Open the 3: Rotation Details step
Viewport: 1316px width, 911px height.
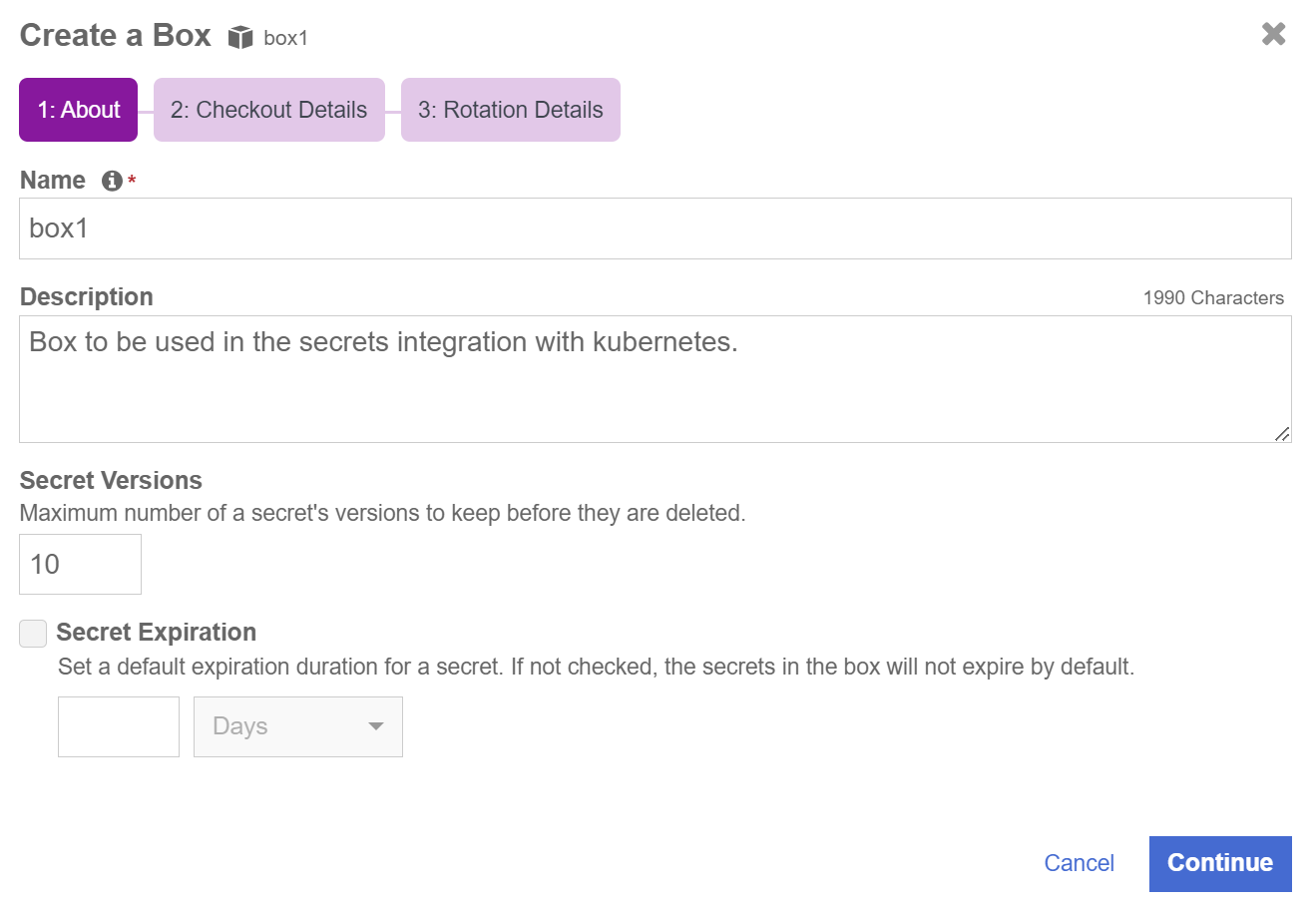[511, 110]
